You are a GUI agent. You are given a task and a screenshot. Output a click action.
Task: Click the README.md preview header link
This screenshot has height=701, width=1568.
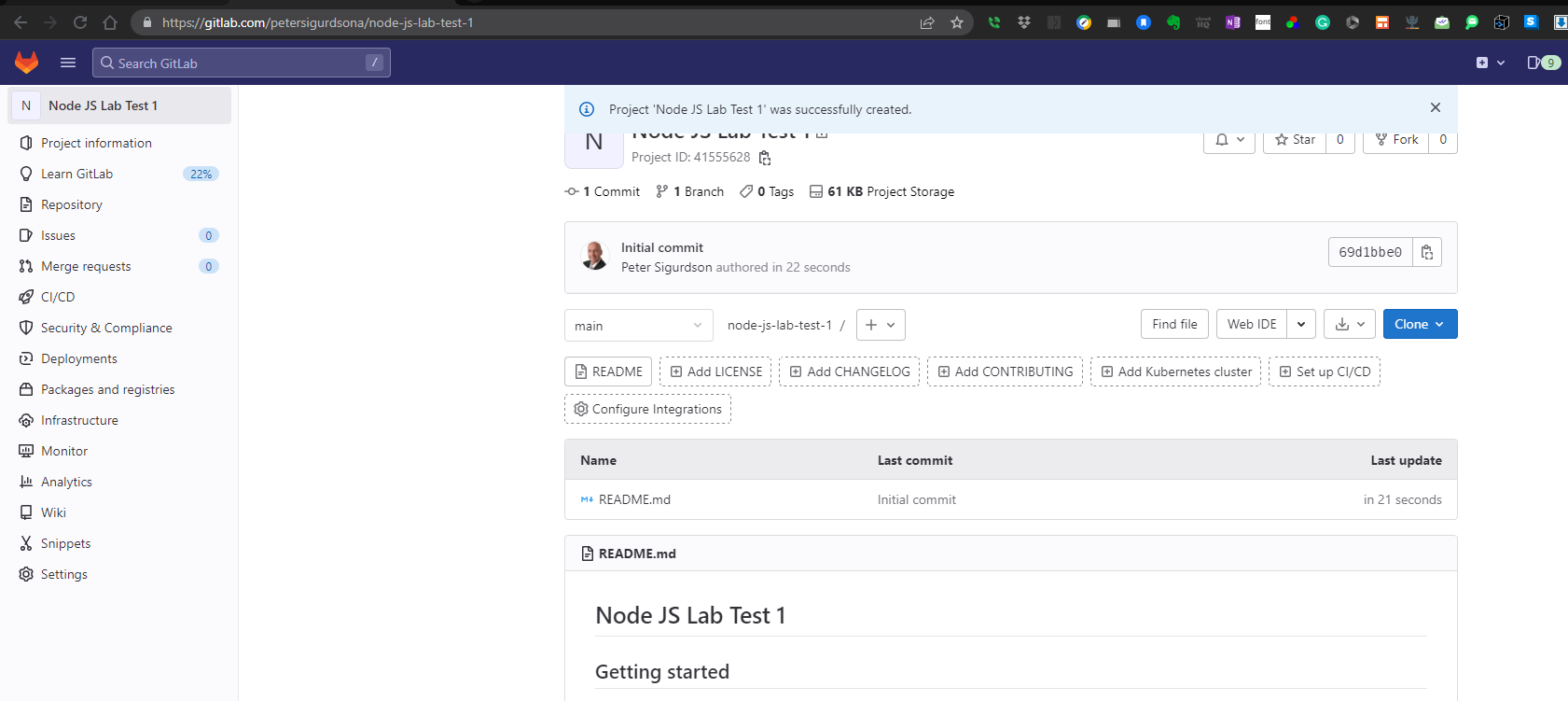click(637, 554)
